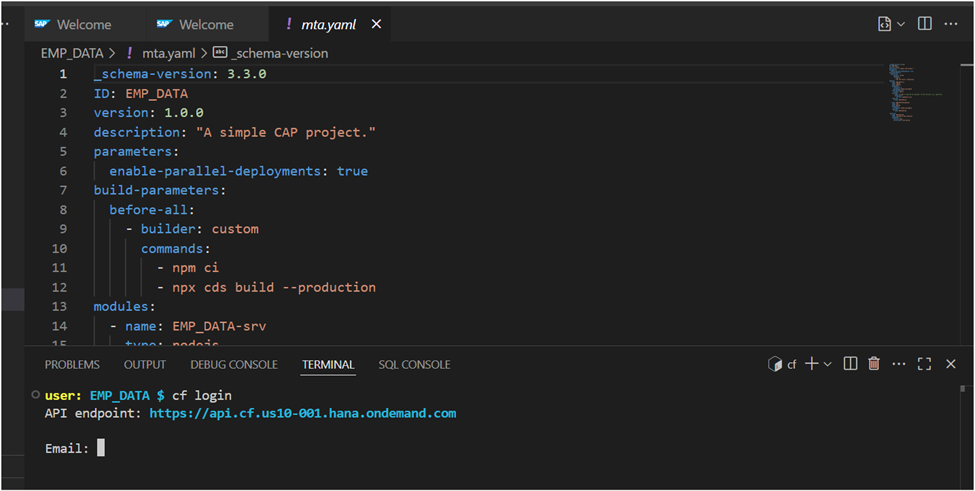Select the TERMINAL panel tab
Viewport: 975px width, 491px height.
click(x=328, y=365)
